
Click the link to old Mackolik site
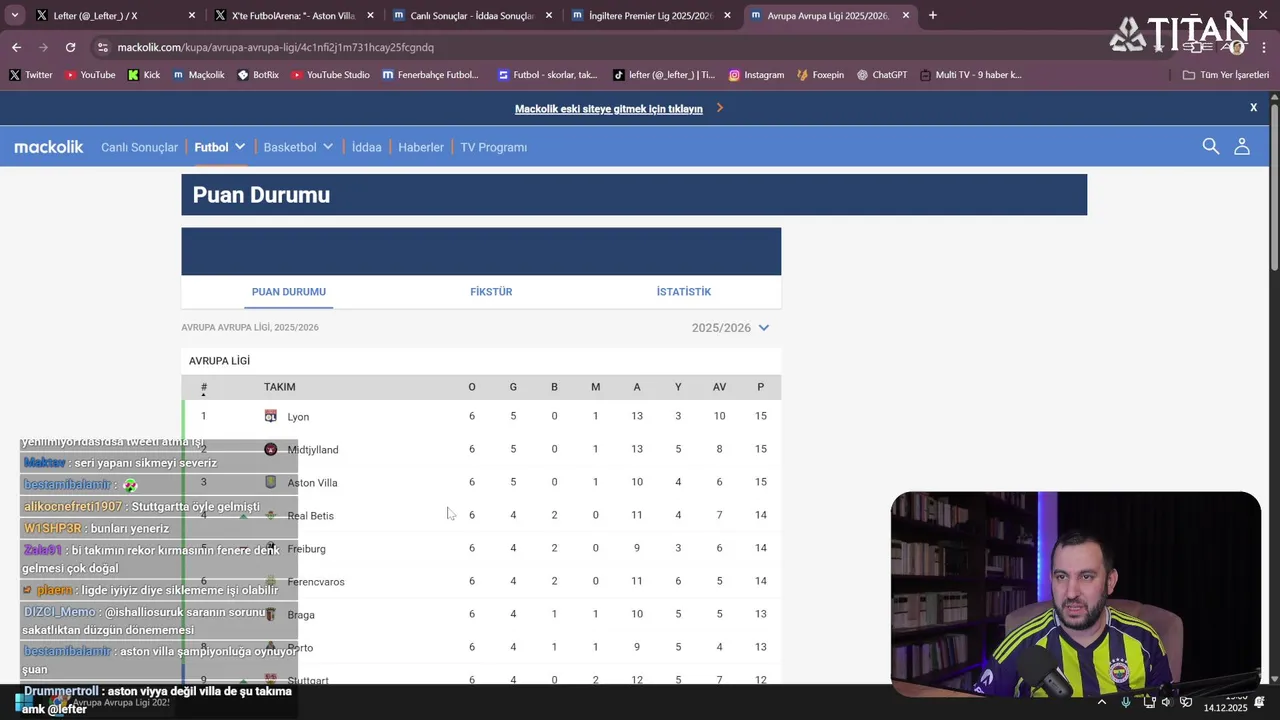coord(609,109)
